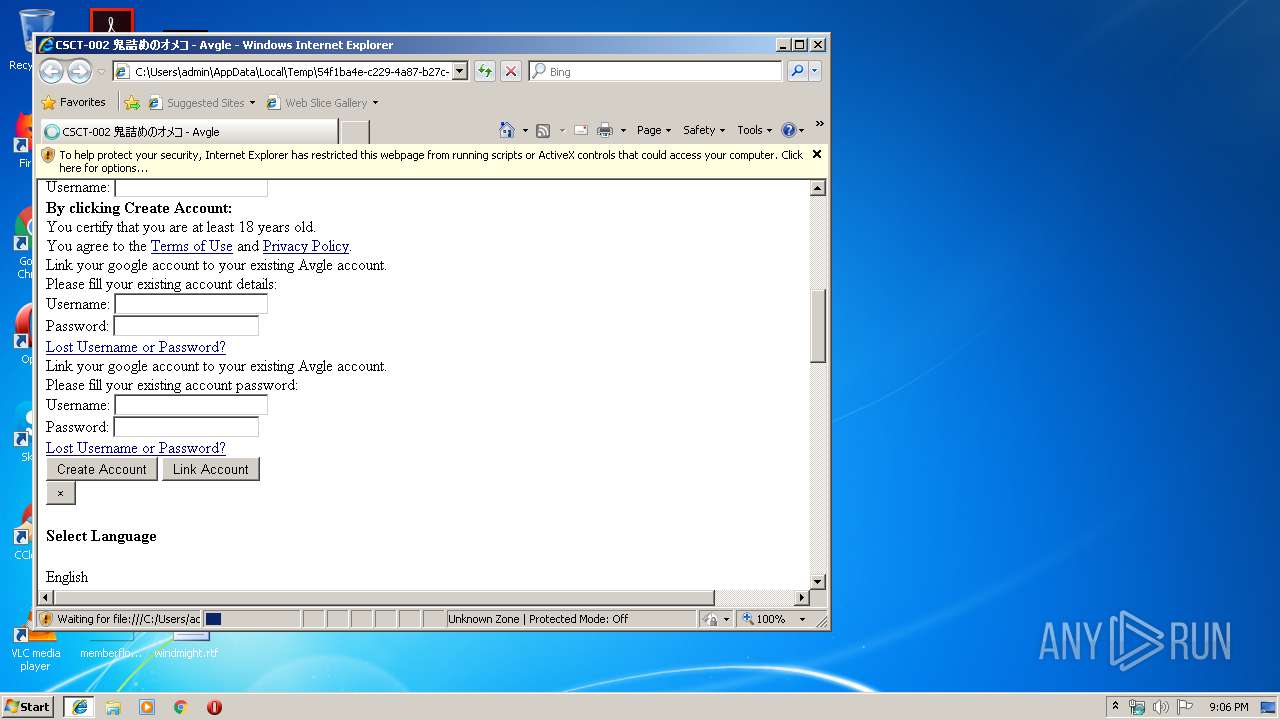The height and width of the screenshot is (720, 1280).
Task: Click the green Refresh page icon
Action: 485,71
